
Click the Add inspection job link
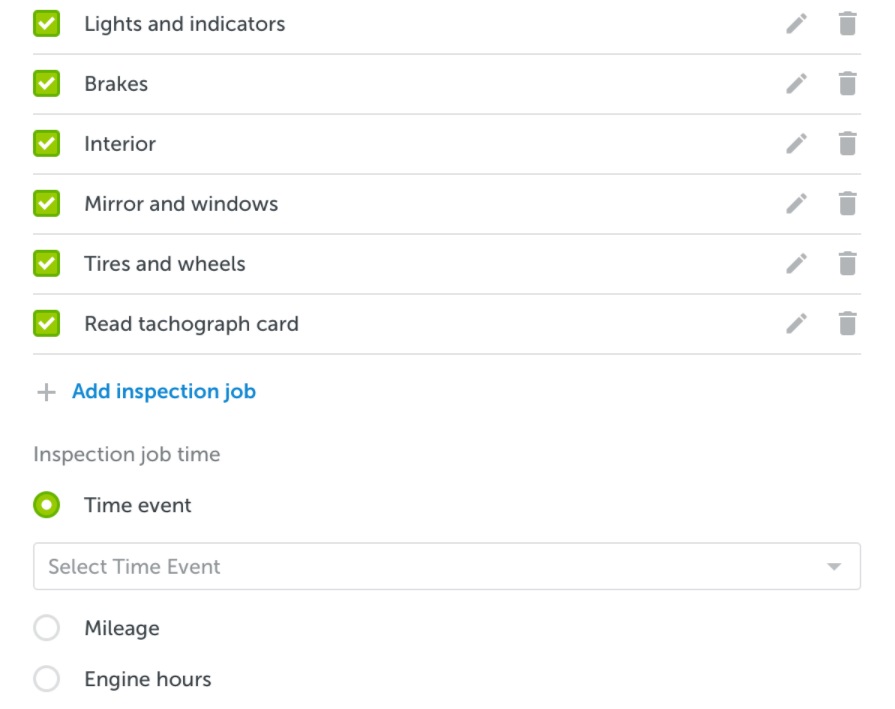(x=164, y=392)
